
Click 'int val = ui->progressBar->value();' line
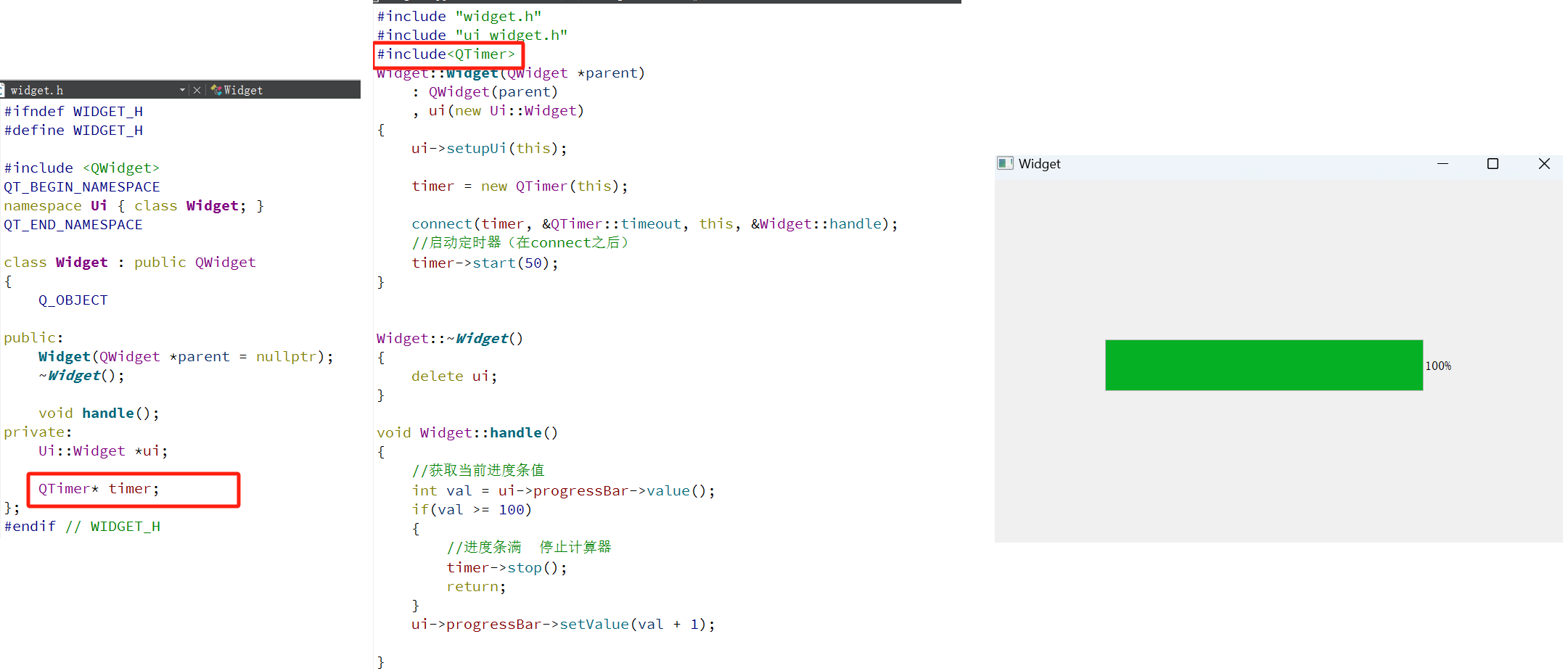tap(563, 490)
